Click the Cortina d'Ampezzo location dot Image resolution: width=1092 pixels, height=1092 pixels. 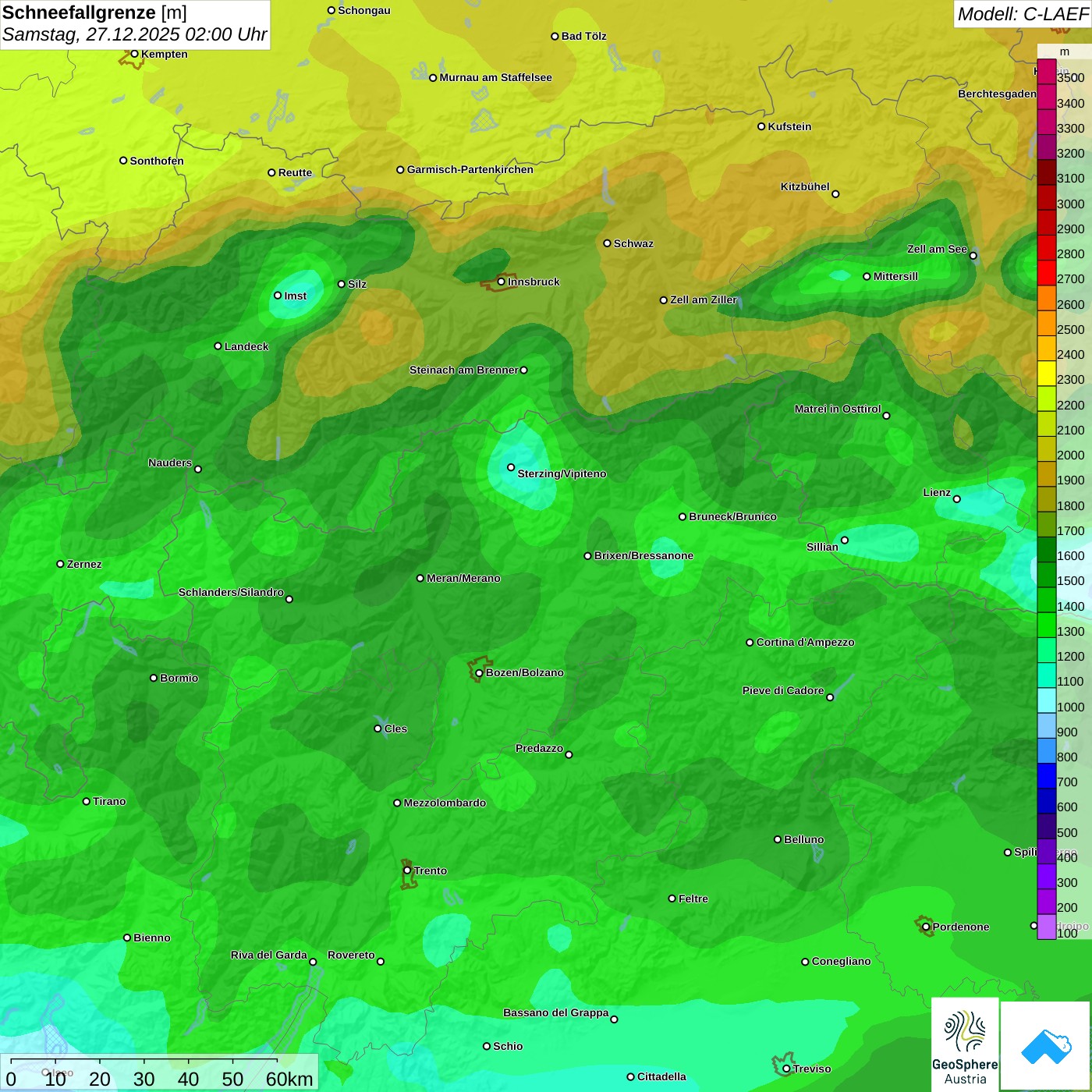tap(750, 643)
